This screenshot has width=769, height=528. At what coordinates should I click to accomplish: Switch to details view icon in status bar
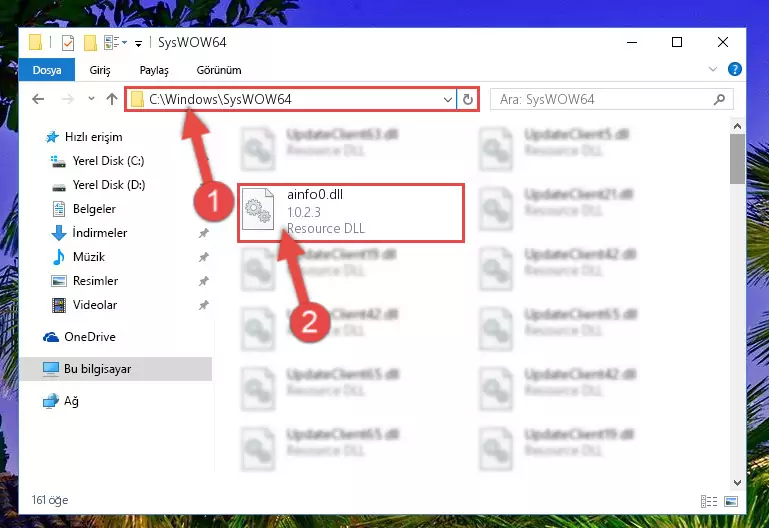pyautogui.click(x=709, y=501)
